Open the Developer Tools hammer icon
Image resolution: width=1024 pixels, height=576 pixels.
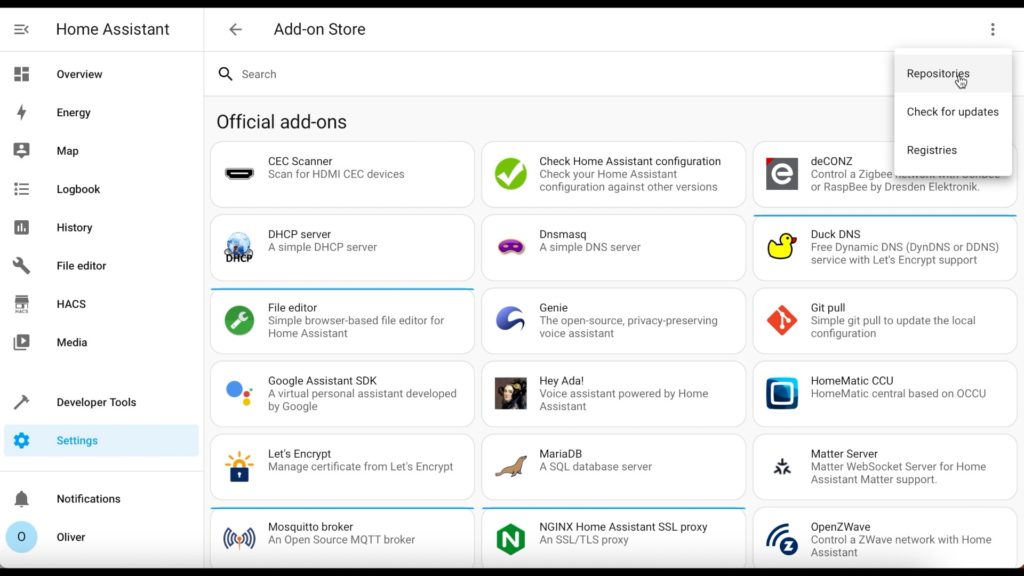tap(22, 402)
